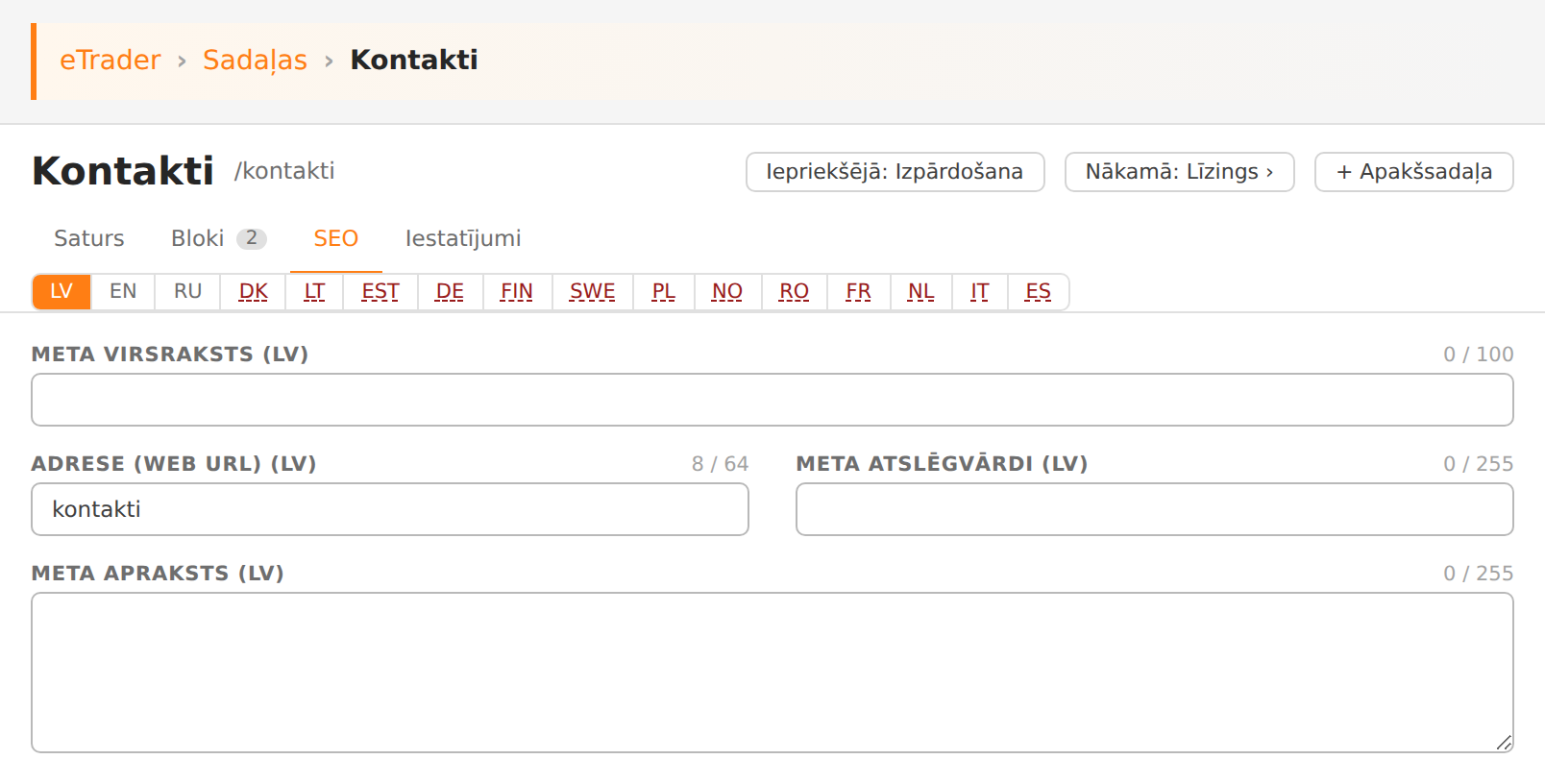Go to the Sadaļas breadcrumb link
The height and width of the screenshot is (784, 1545).
255,60
